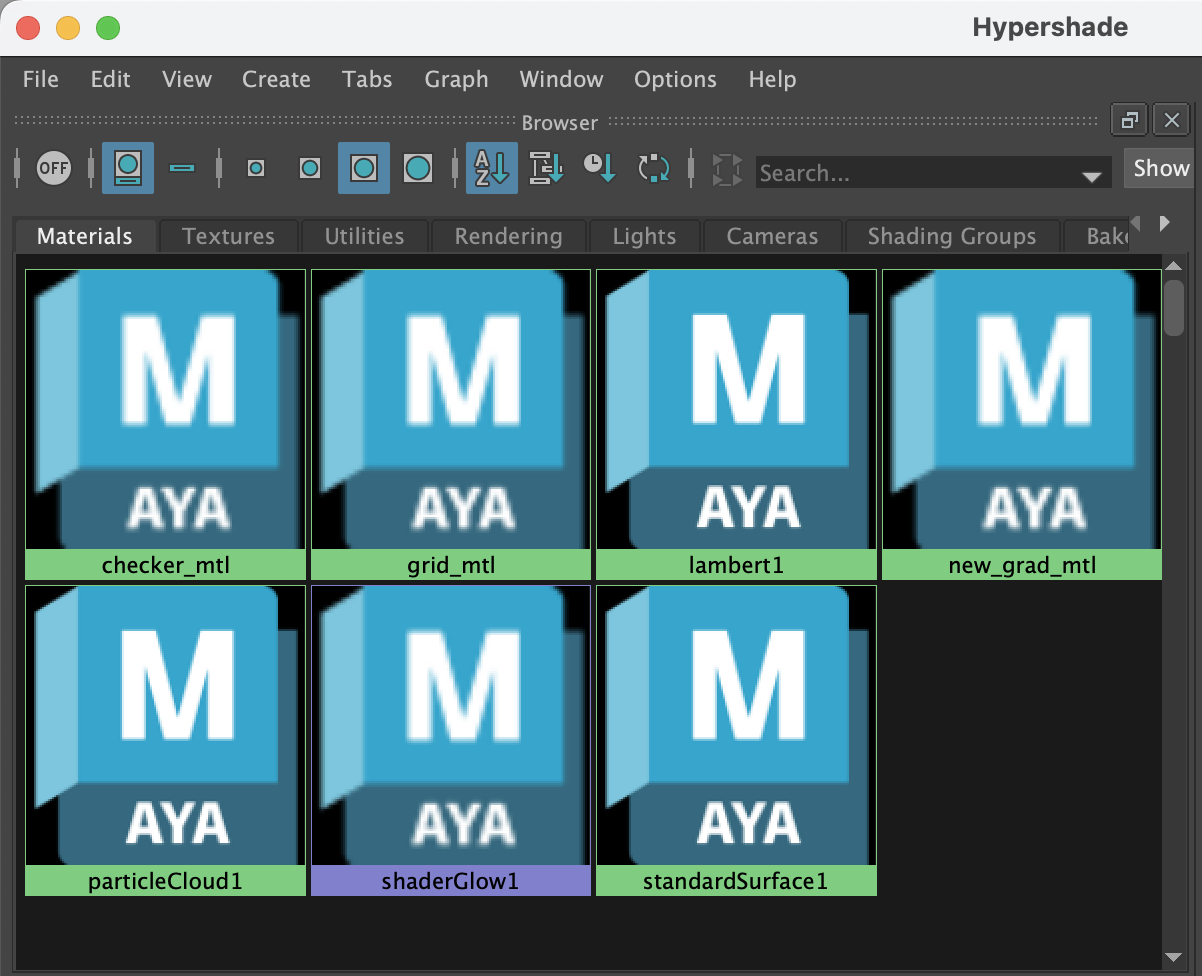Sort materials by name A-Z icon
This screenshot has height=976, width=1202.
coord(492,168)
